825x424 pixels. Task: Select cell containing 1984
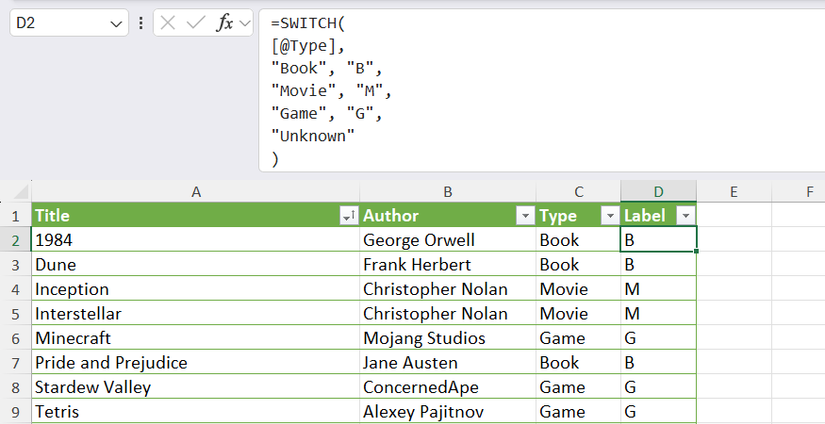(x=196, y=240)
